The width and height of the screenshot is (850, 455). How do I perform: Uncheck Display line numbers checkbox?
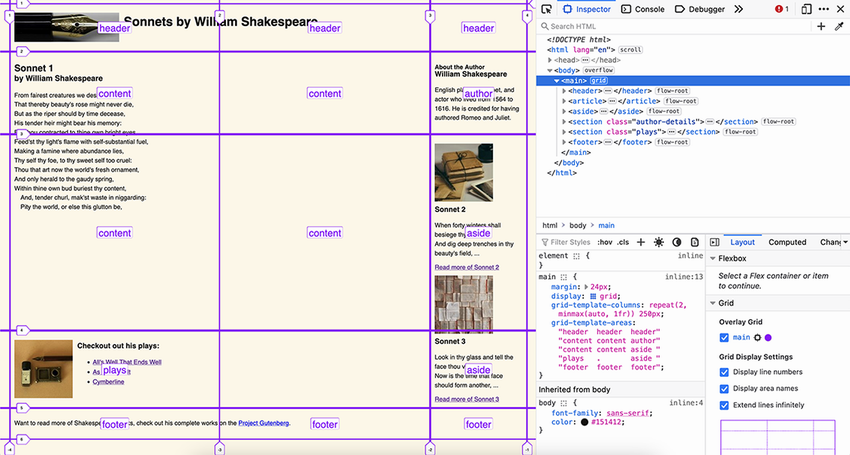[724, 372]
